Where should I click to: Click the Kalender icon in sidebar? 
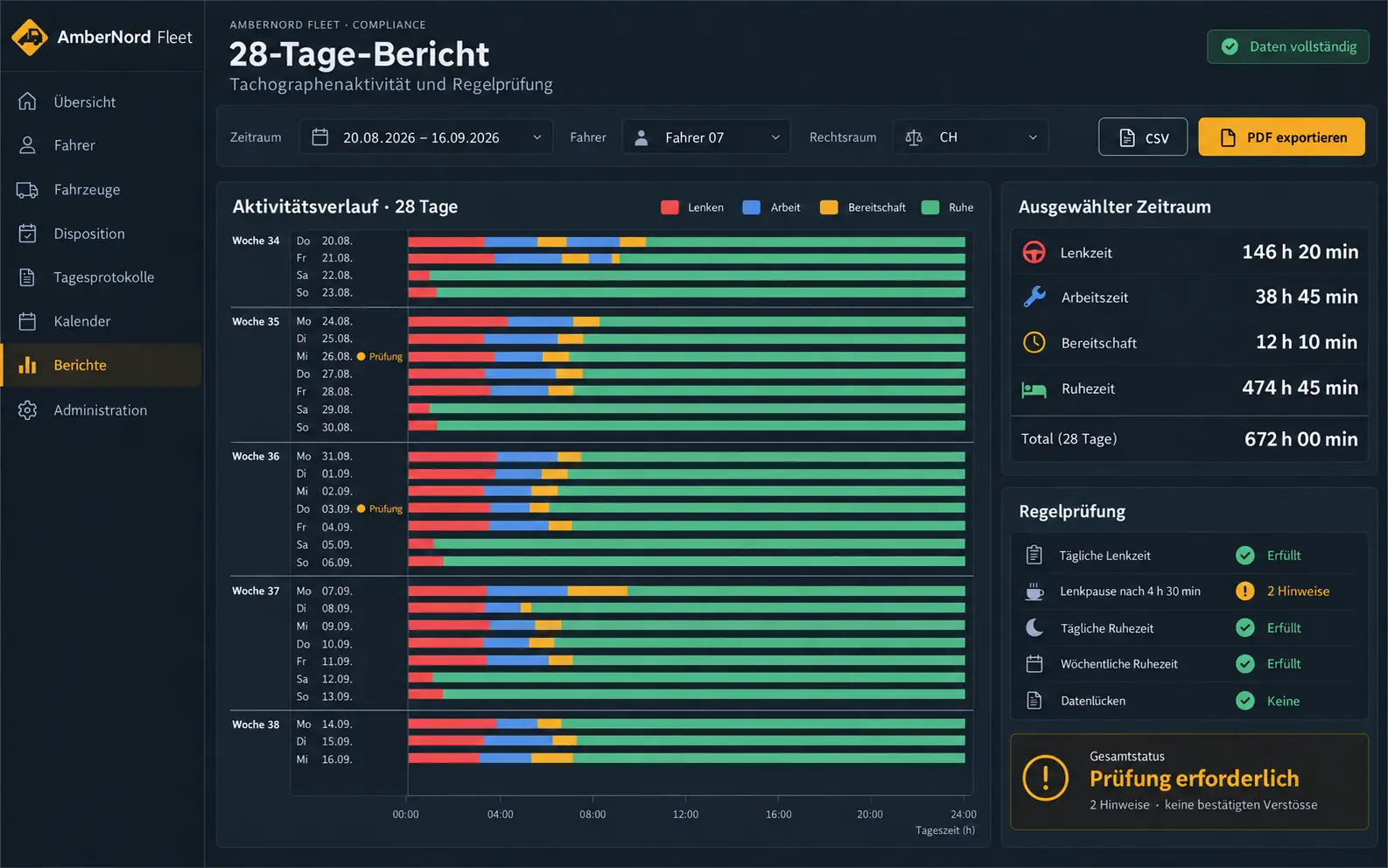click(27, 321)
